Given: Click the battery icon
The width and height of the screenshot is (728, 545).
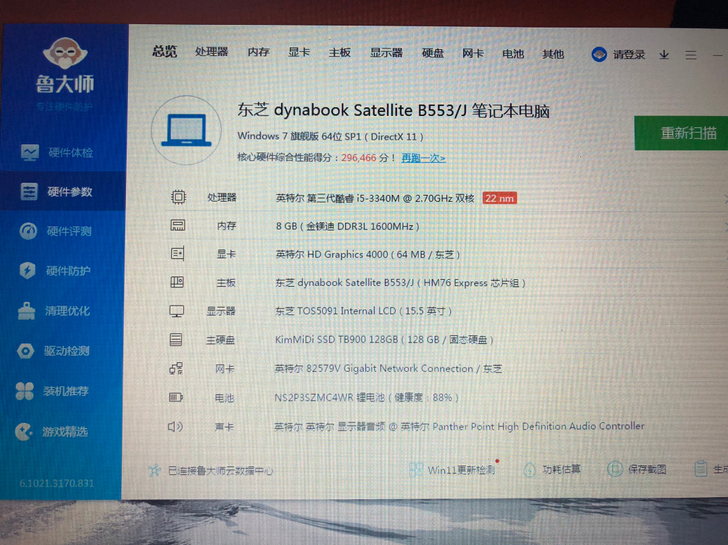Looking at the screenshot, I should 176,397.
